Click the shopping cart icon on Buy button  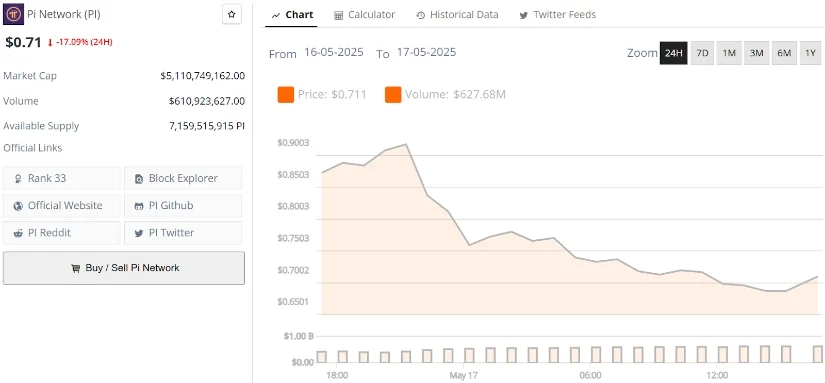pyautogui.click(x=76, y=268)
